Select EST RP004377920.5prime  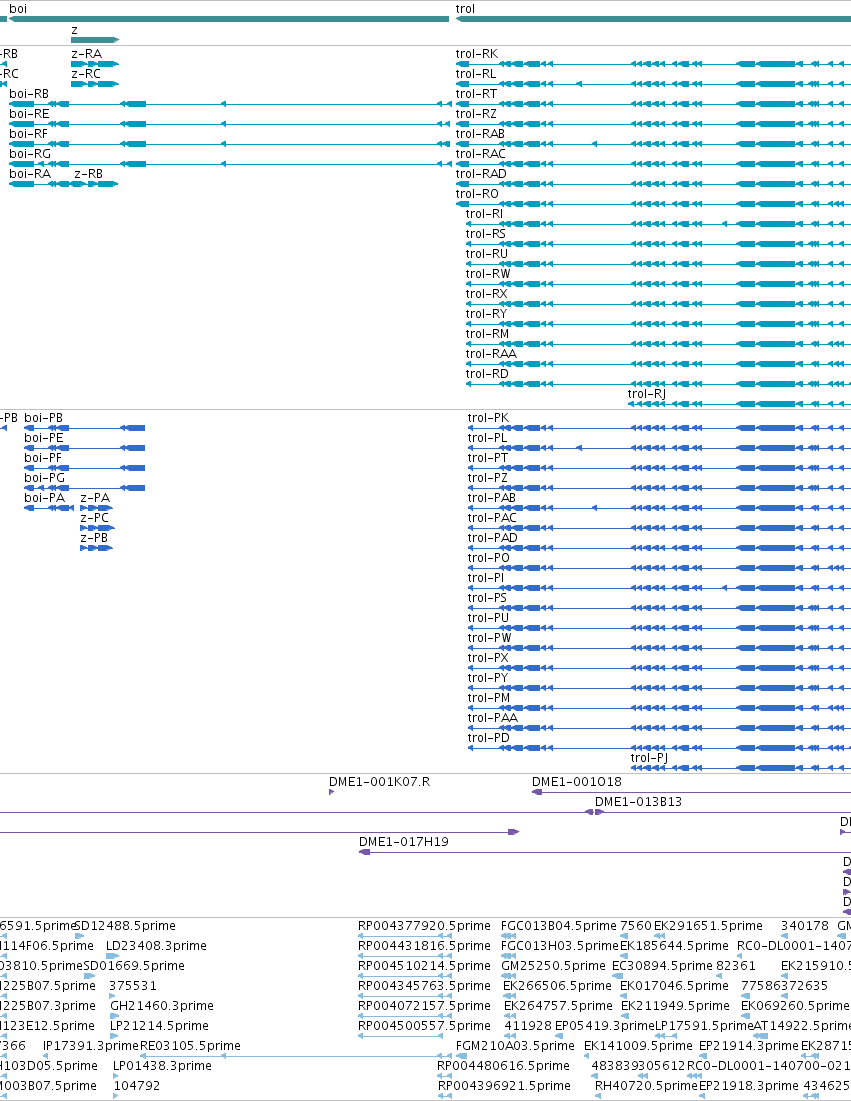405,936
